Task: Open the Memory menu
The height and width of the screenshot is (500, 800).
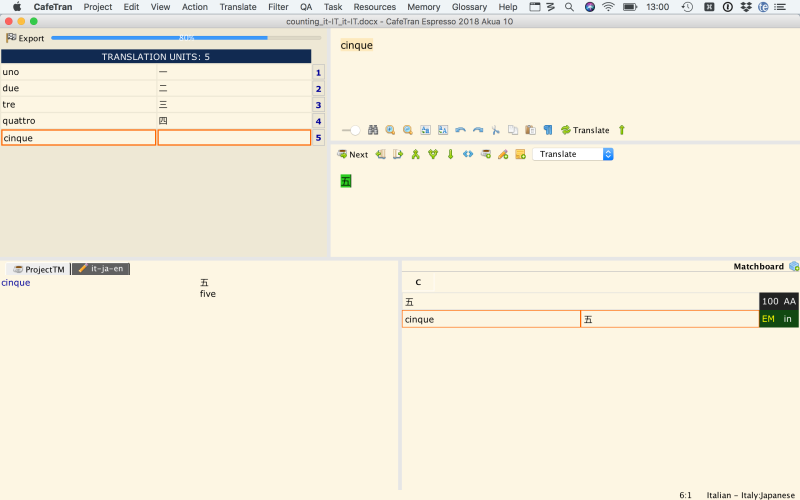Action: pos(423,7)
